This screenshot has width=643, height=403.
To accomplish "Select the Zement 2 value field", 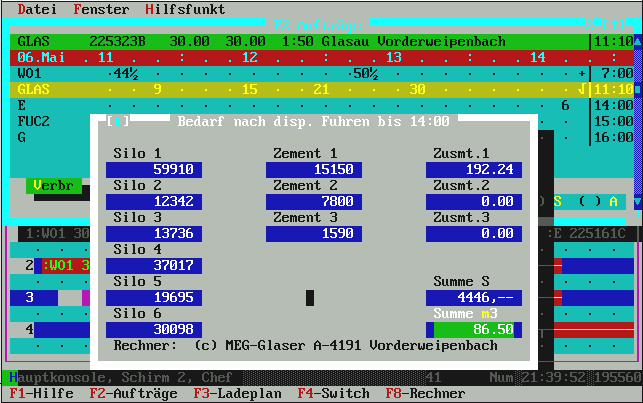I will point(314,202).
